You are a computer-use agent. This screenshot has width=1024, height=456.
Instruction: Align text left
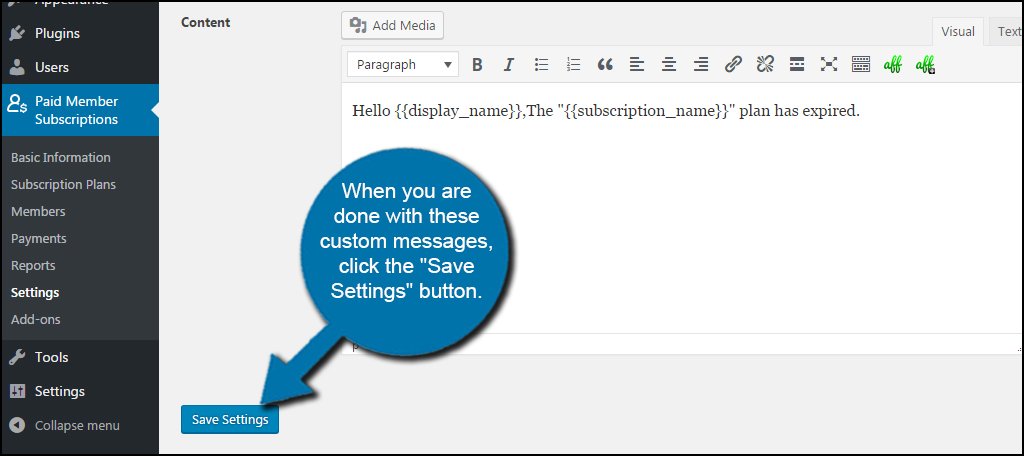click(x=637, y=65)
